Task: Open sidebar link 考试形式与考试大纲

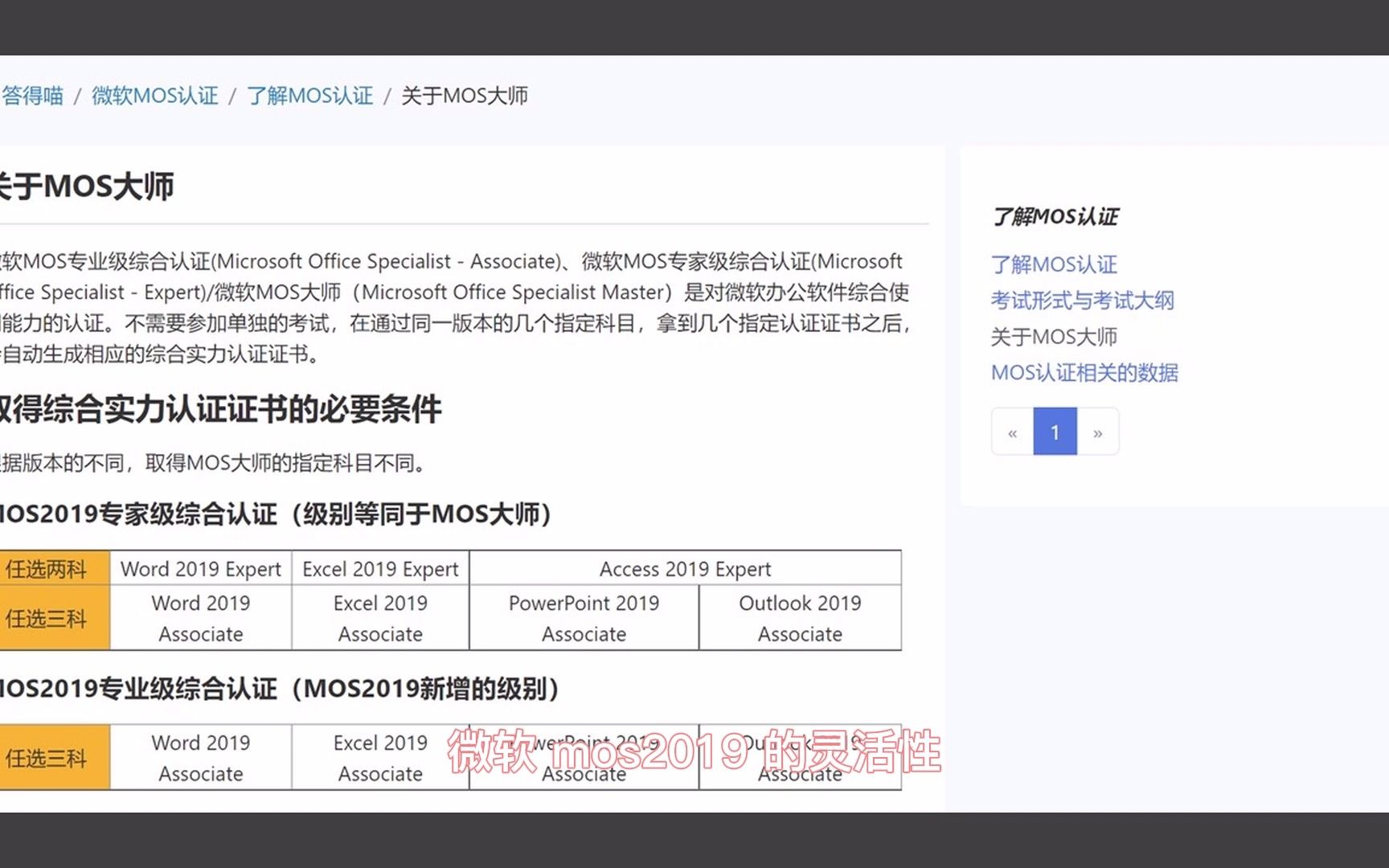Action: [x=1082, y=301]
